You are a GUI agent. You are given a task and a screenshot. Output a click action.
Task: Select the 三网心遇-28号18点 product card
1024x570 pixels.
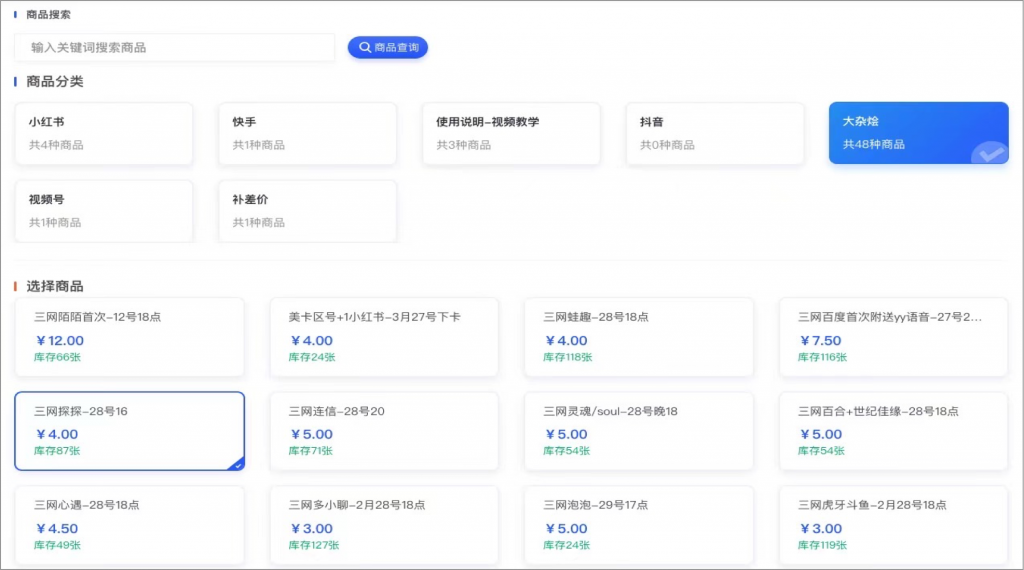[x=130, y=525]
